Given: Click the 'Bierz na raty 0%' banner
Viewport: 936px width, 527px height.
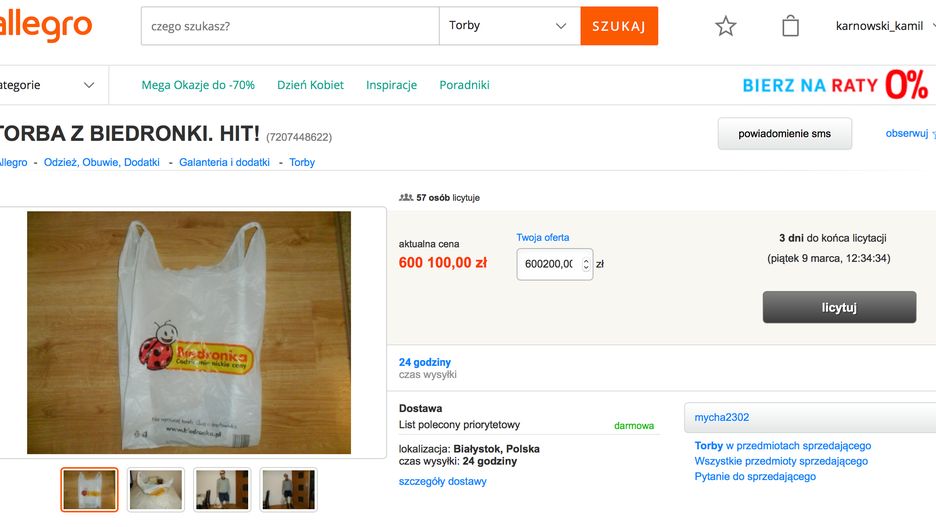Looking at the screenshot, I should [836, 86].
